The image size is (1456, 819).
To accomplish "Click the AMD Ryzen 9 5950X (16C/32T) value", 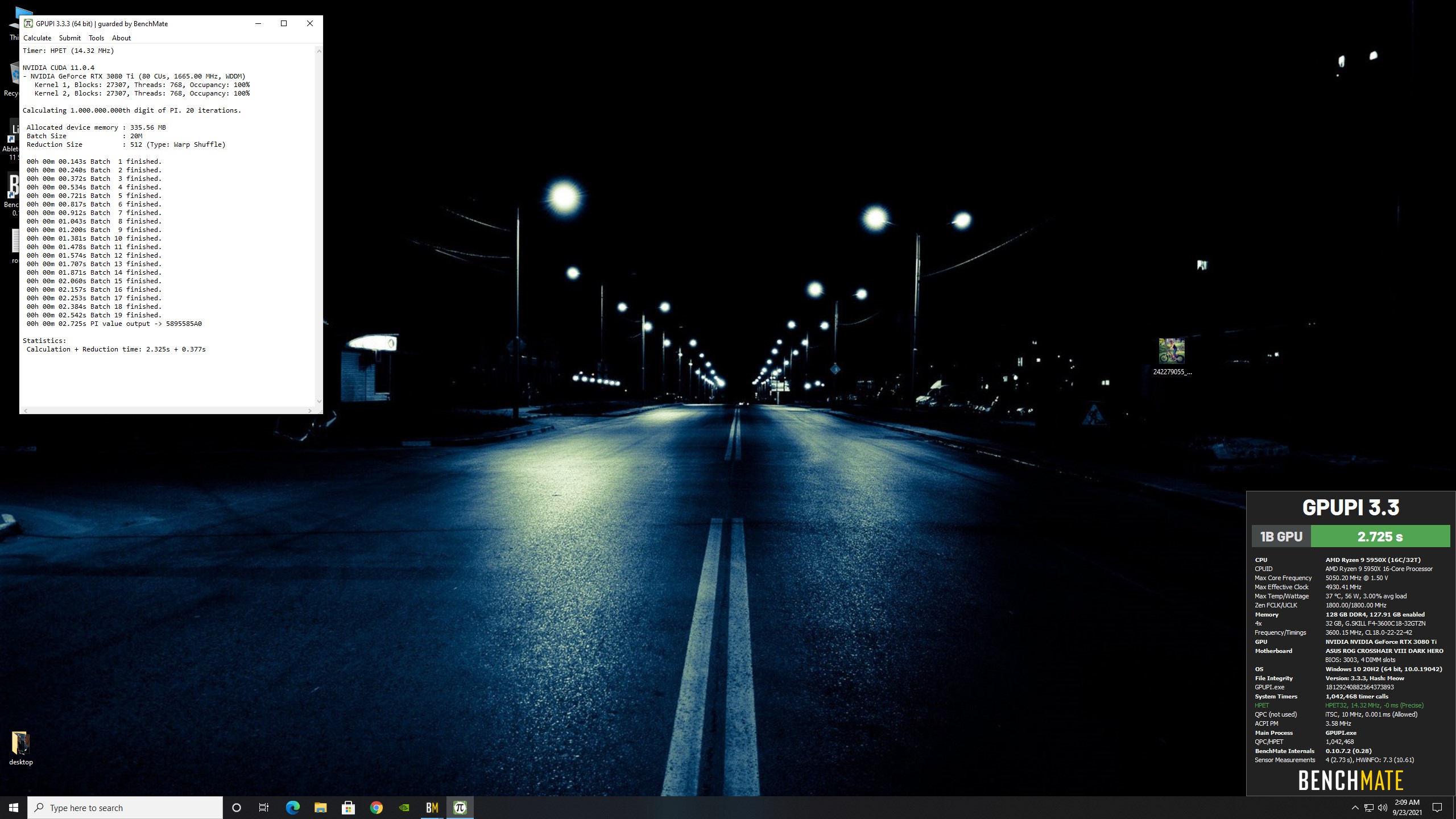I will point(1373,560).
